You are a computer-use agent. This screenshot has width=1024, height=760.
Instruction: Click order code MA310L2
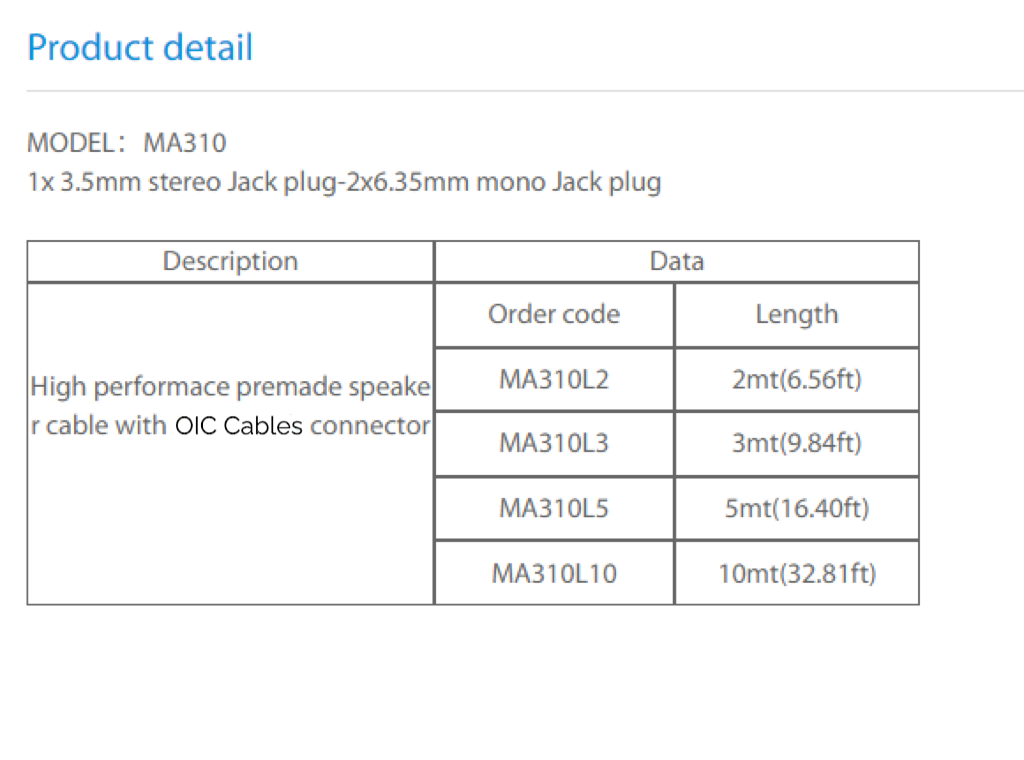(x=554, y=380)
